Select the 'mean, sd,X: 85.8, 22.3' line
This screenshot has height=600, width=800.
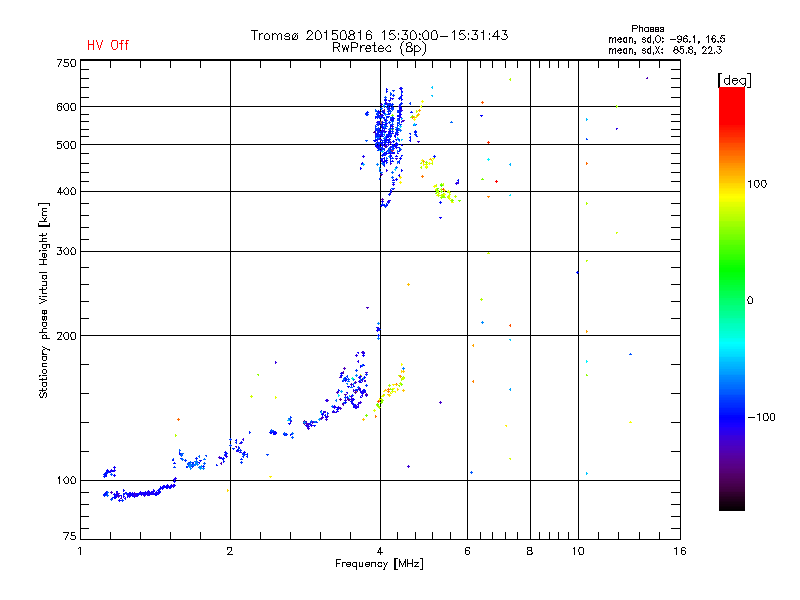[665, 50]
